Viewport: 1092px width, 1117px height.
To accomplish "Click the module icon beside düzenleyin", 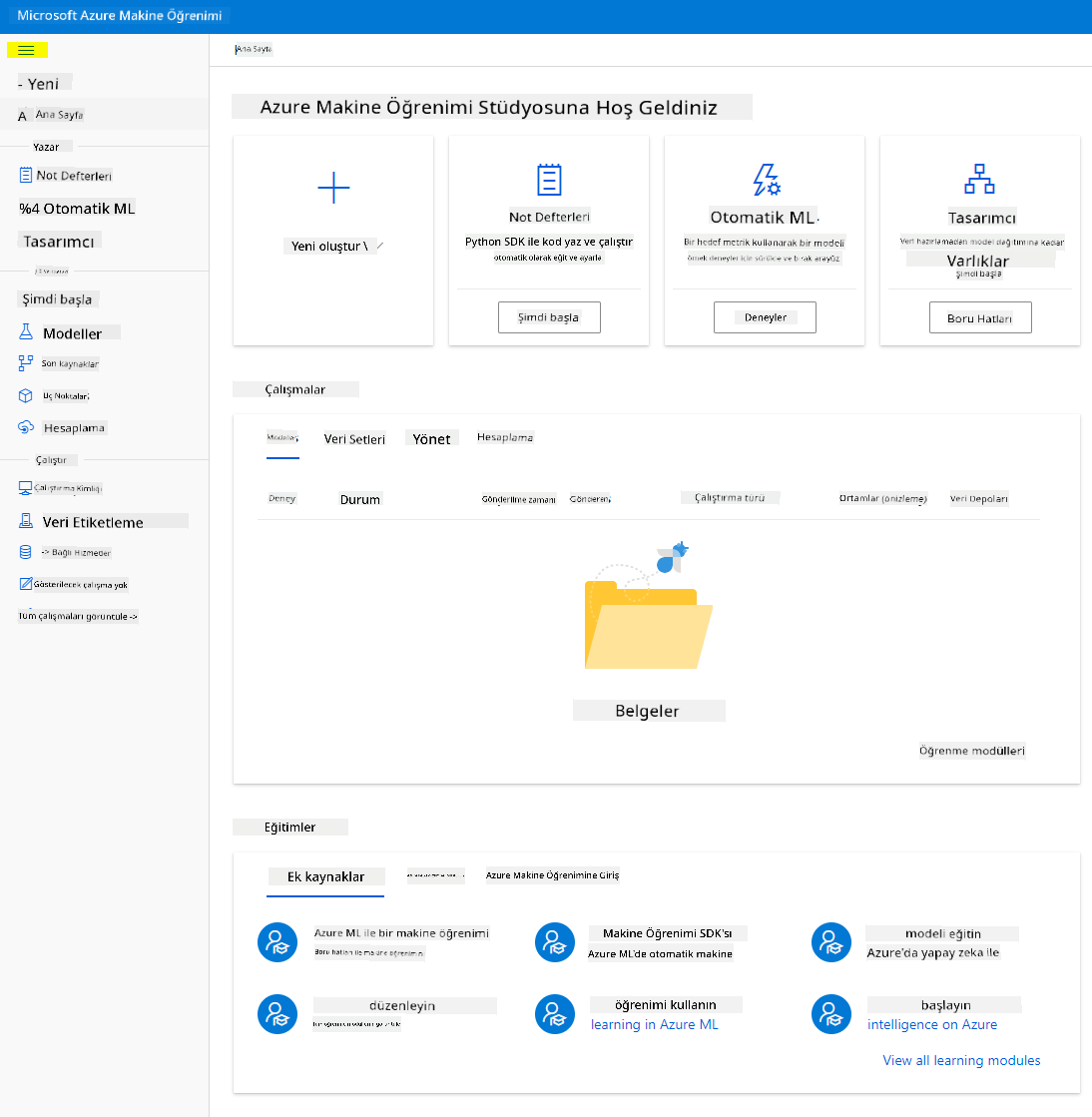I will (277, 1014).
